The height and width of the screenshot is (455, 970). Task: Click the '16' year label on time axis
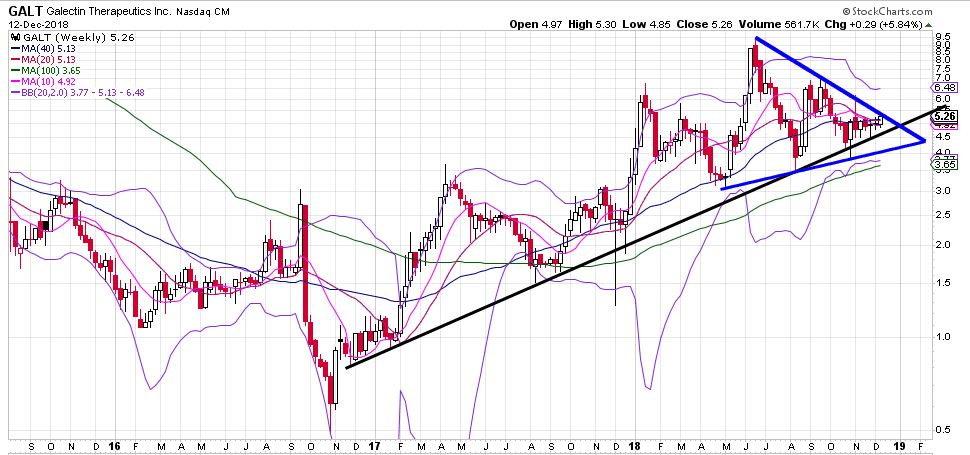click(x=114, y=445)
